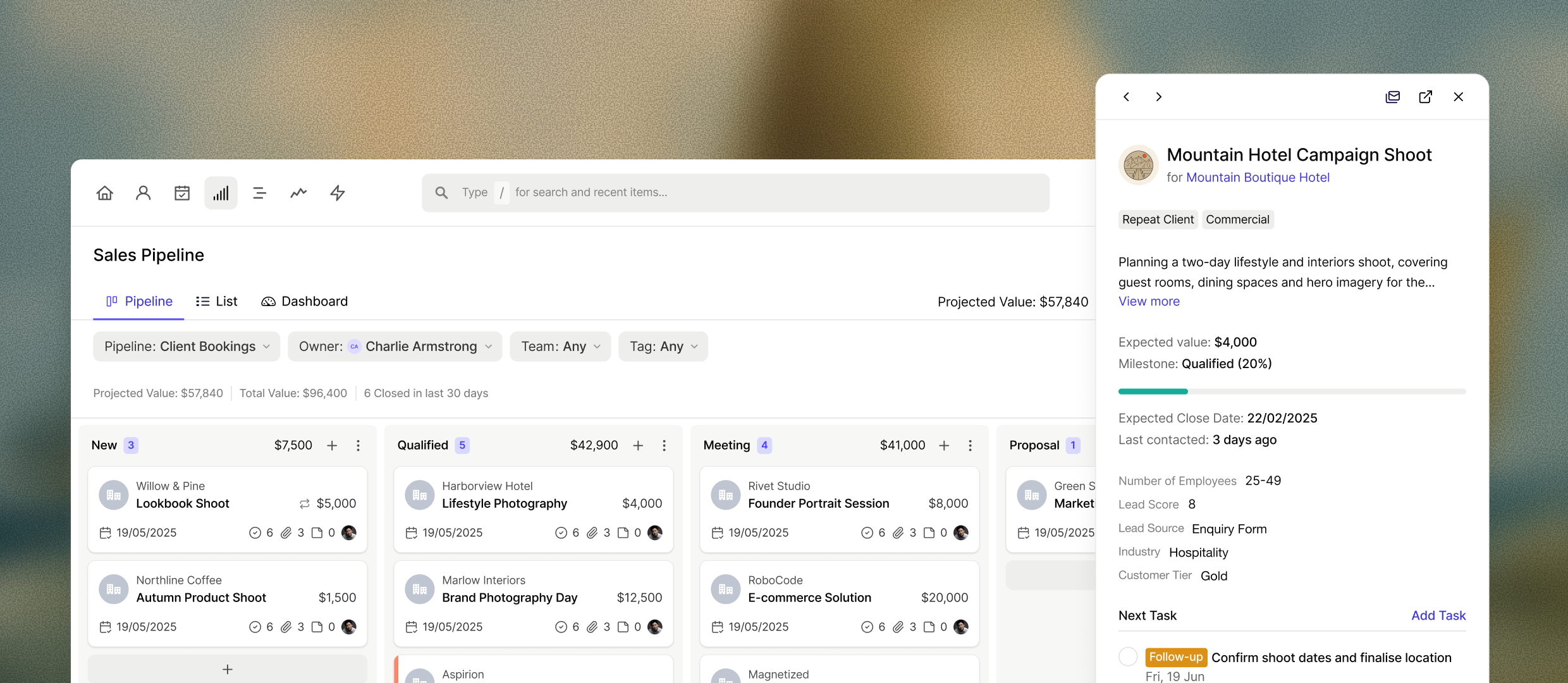Click Total Value: $96,400 summary
Image resolution: width=1568 pixels, height=683 pixels.
click(293, 393)
